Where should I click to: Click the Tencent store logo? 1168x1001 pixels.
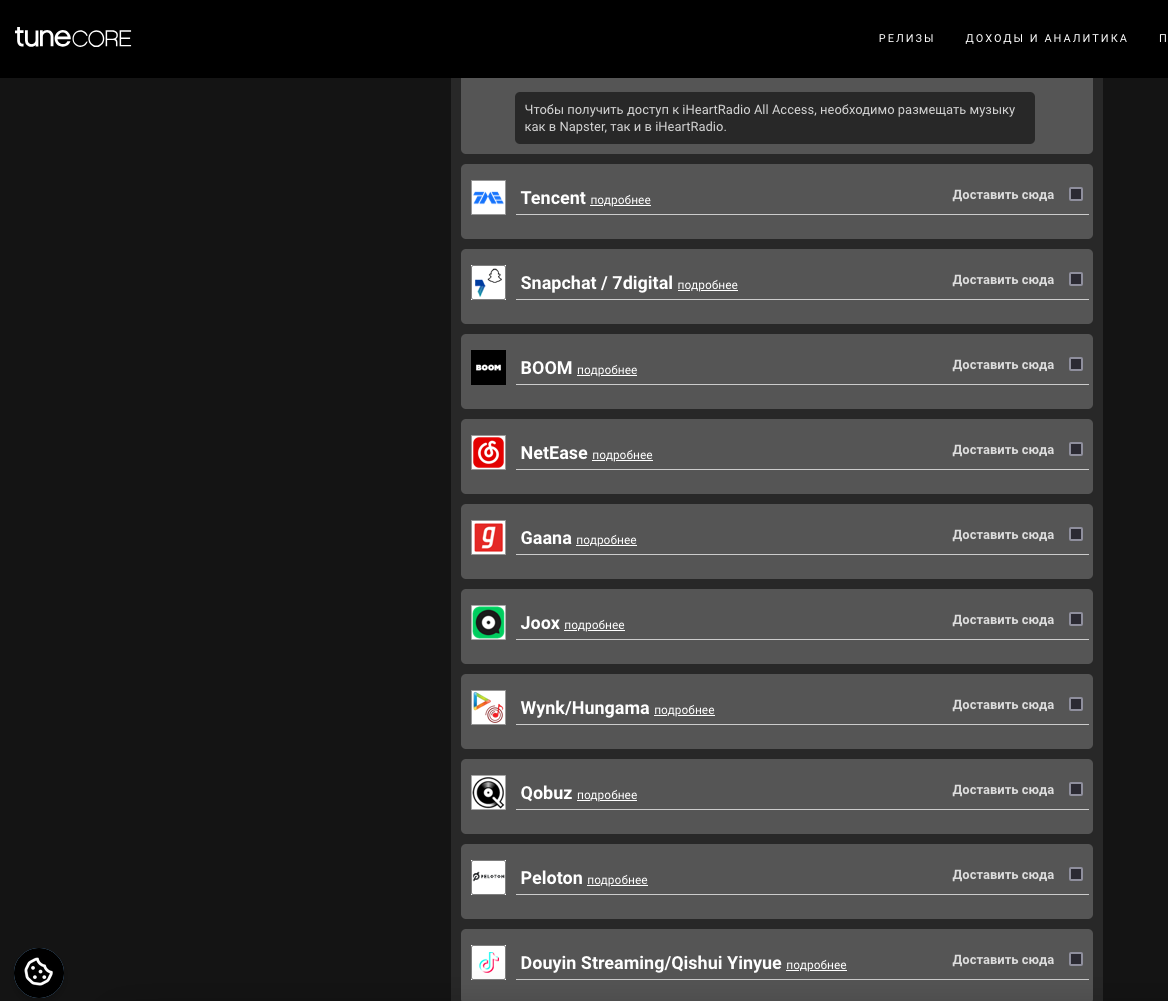pyautogui.click(x=489, y=197)
